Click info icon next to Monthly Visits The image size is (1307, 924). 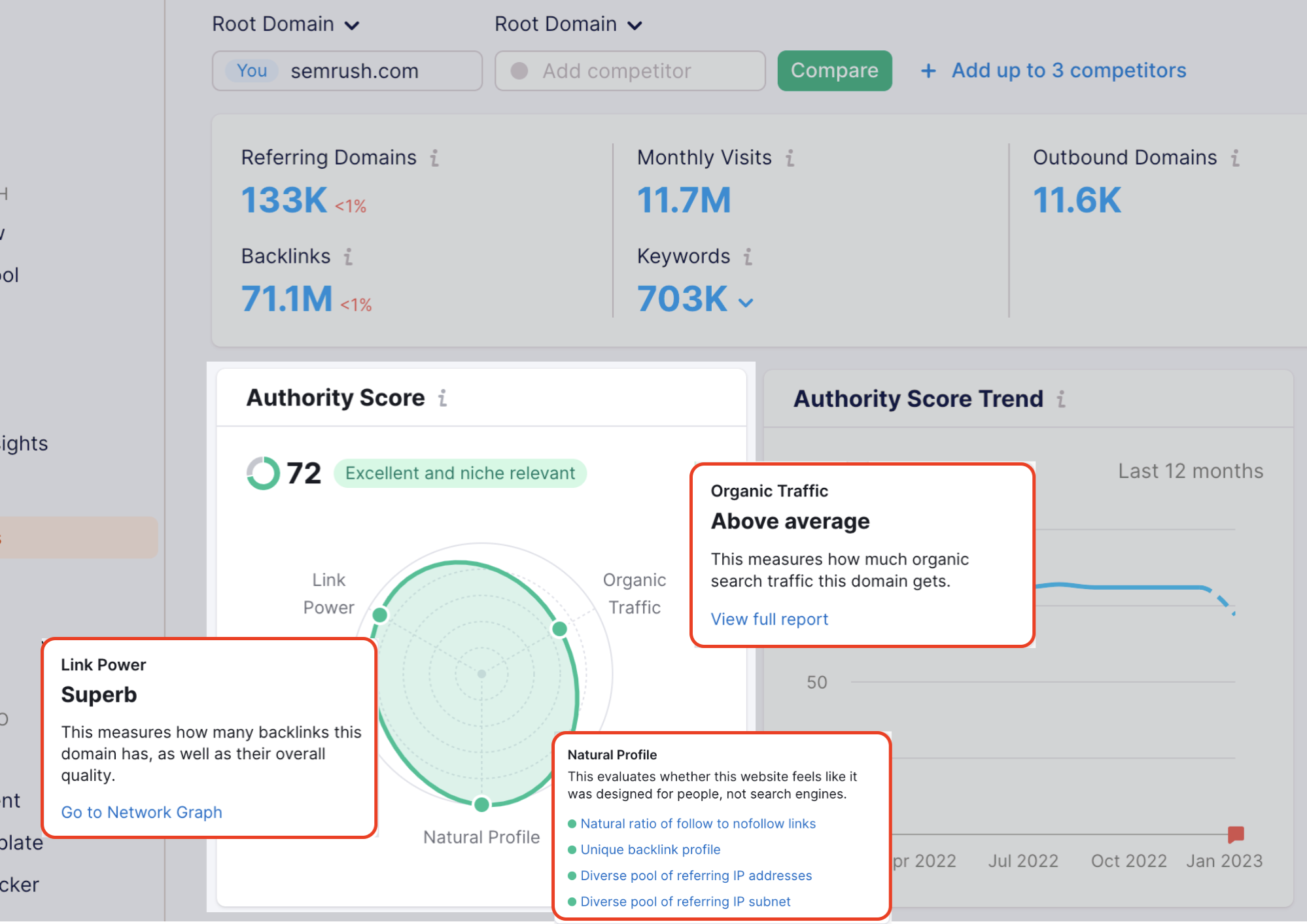pyautogui.click(x=790, y=158)
